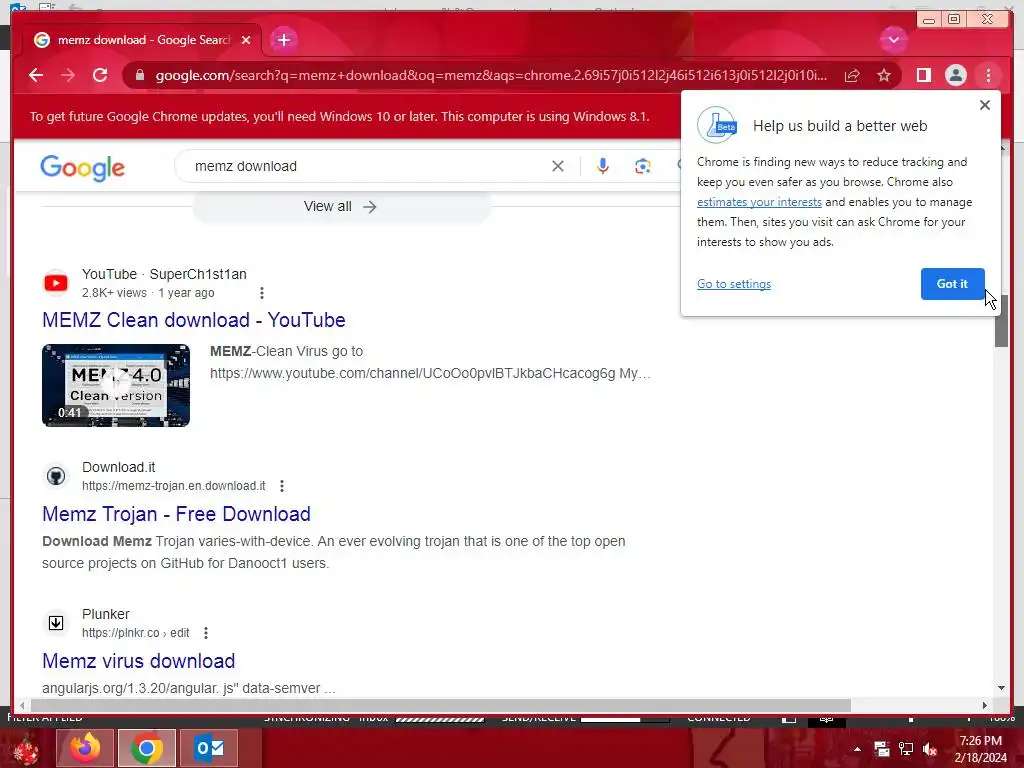Open Memz virus download link
The image size is (1024, 768).
(138, 661)
